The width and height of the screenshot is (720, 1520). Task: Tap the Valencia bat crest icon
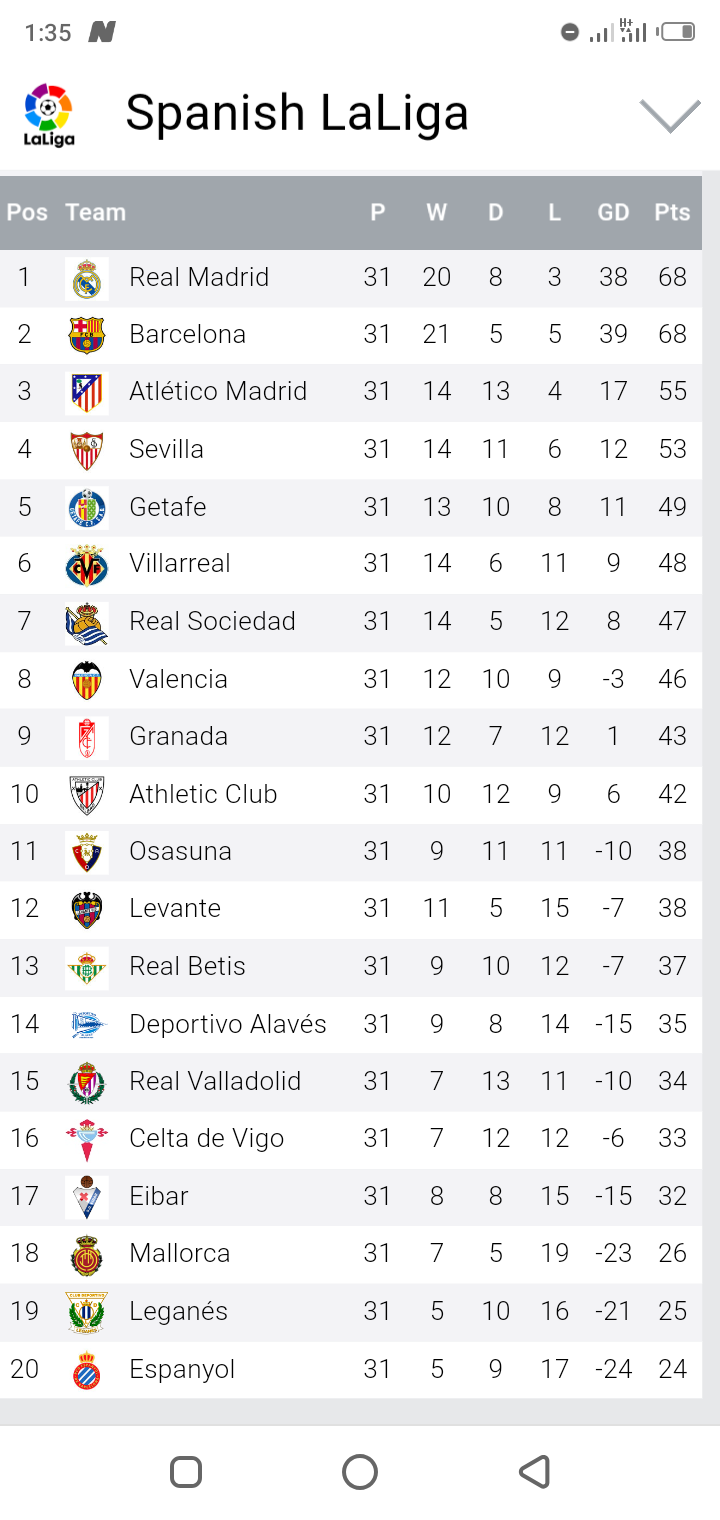coord(87,680)
